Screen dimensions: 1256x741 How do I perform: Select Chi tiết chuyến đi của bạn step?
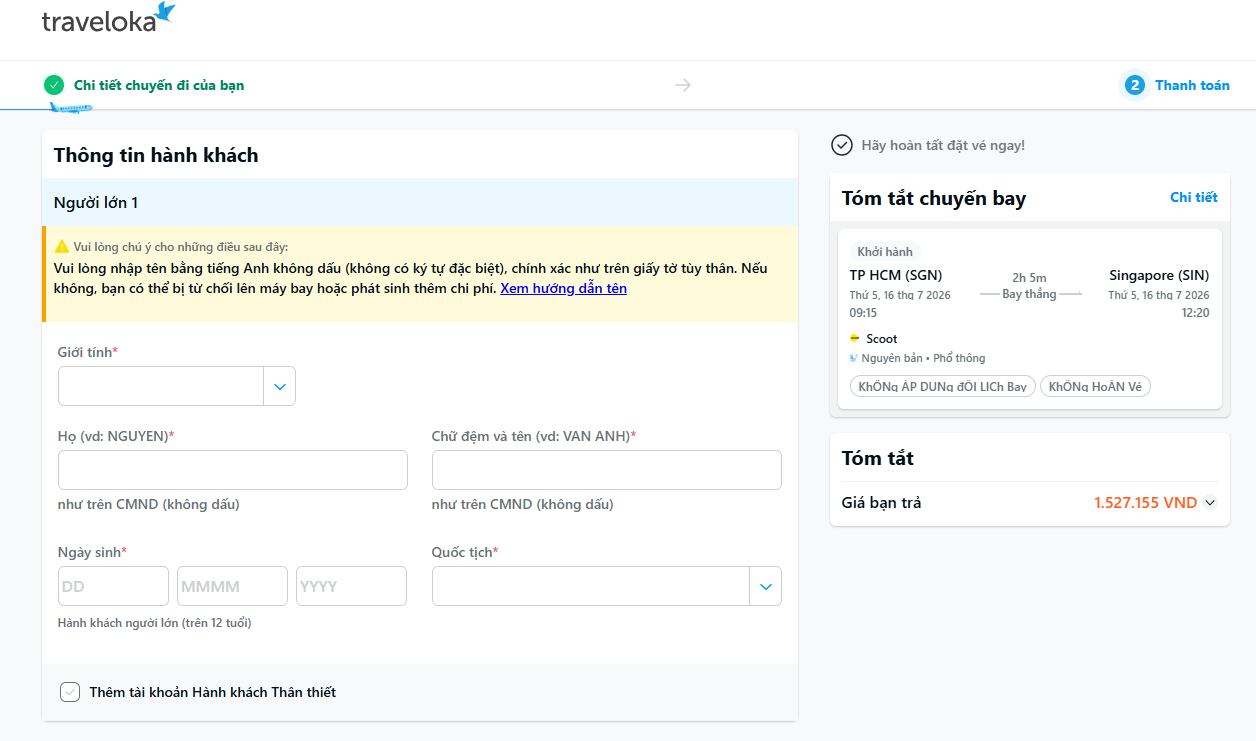159,85
